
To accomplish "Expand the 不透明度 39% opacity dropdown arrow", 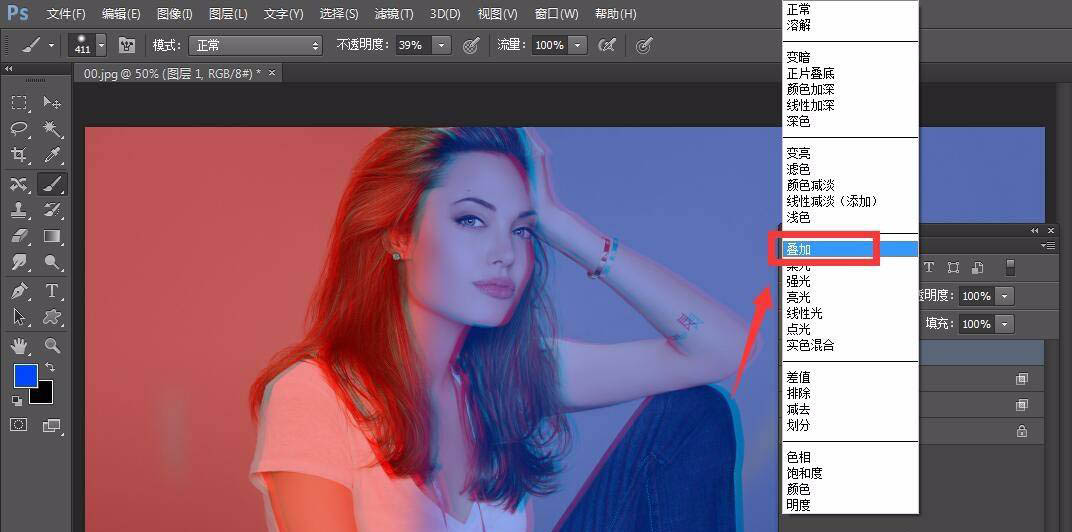I will pyautogui.click(x=442, y=45).
